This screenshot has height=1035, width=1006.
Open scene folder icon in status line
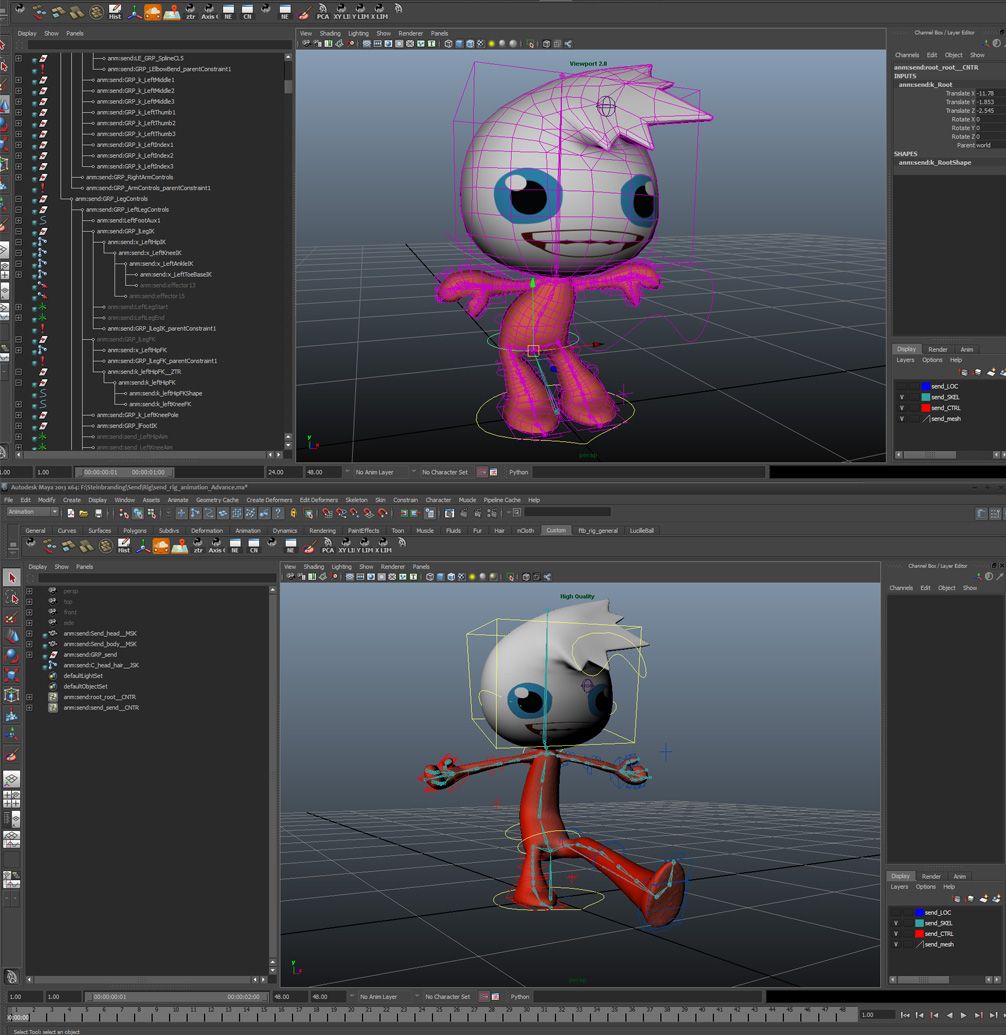pos(84,513)
